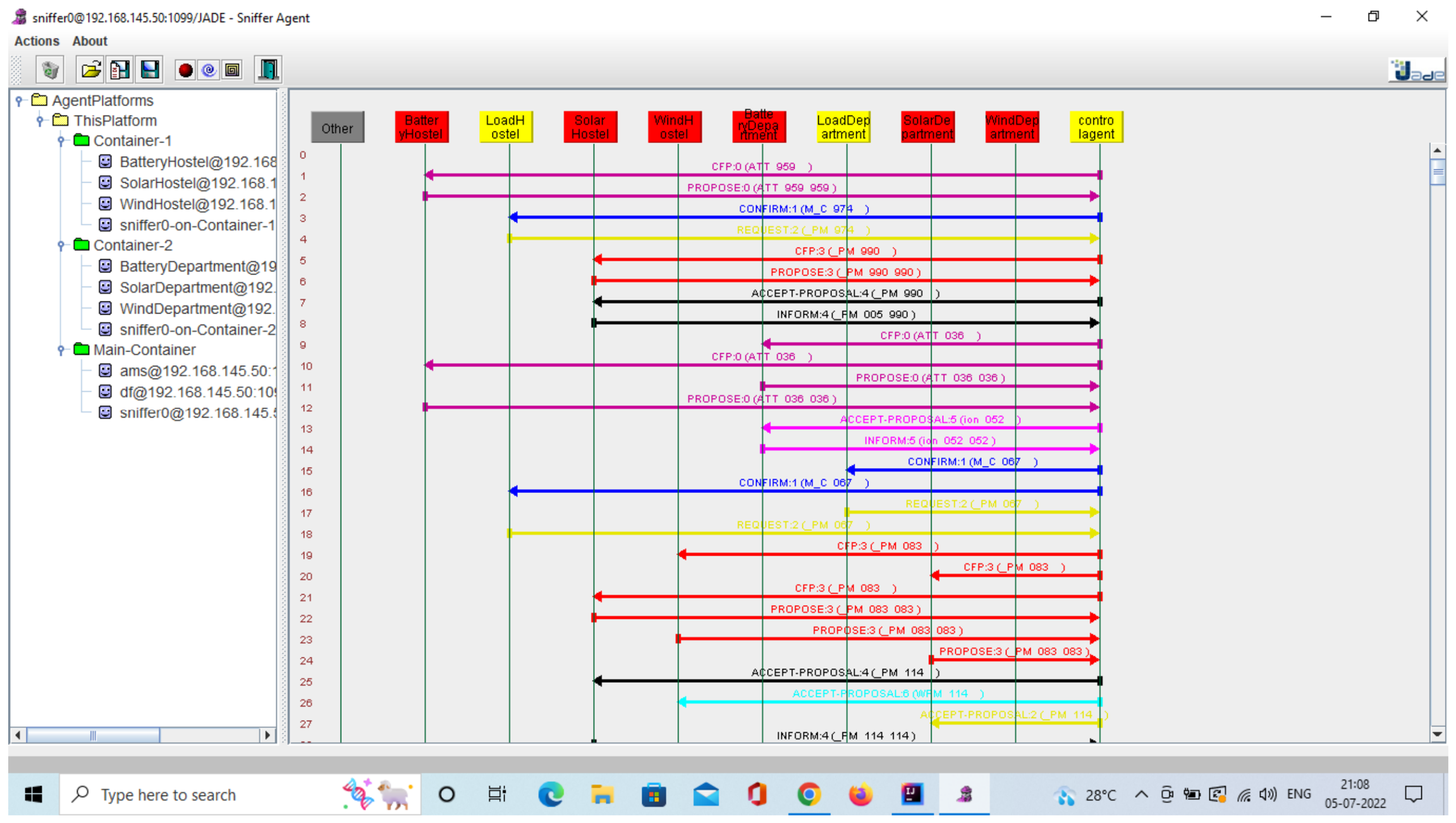Click the Jade logo in toolbar
The image size is (1456, 823).
1417,71
